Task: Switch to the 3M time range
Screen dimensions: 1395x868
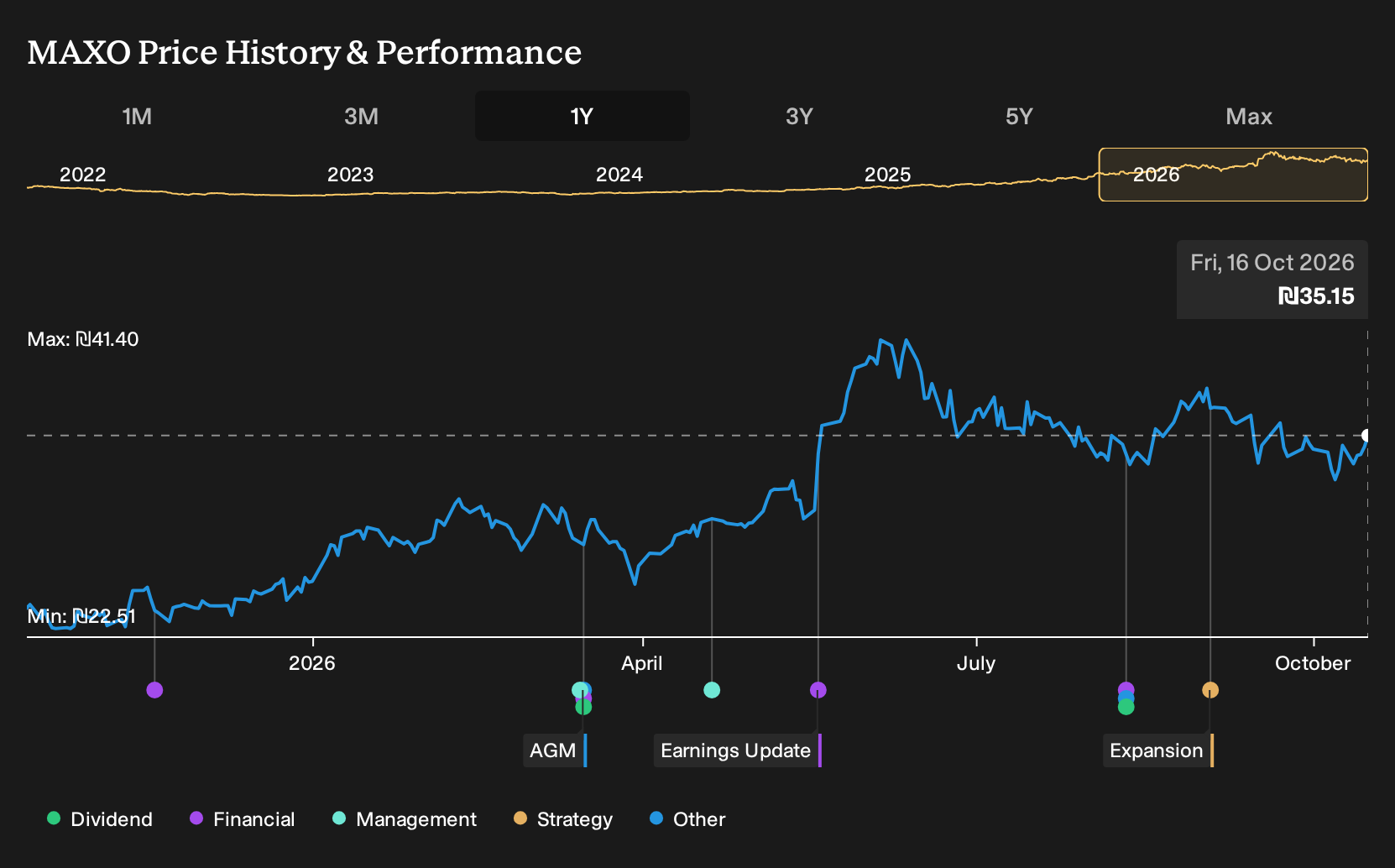Action: coord(361,116)
